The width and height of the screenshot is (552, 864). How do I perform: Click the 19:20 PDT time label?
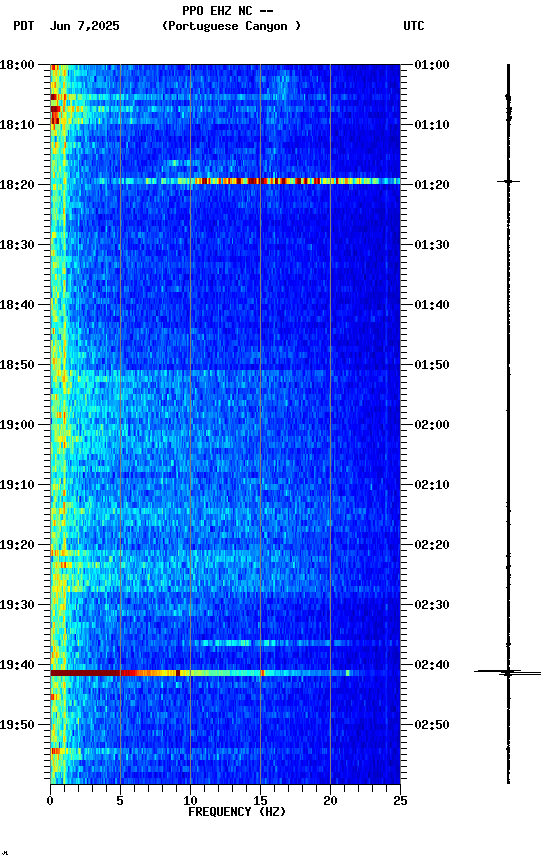click(x=17, y=545)
